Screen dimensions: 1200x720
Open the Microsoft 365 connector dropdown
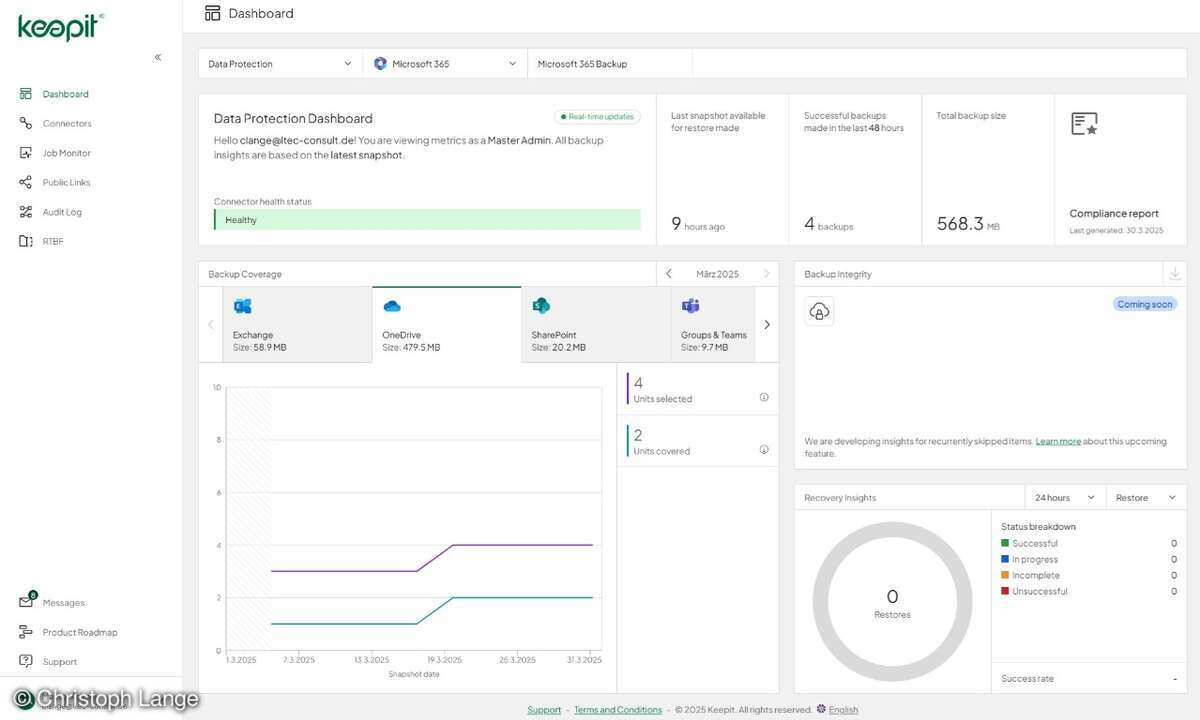(445, 64)
